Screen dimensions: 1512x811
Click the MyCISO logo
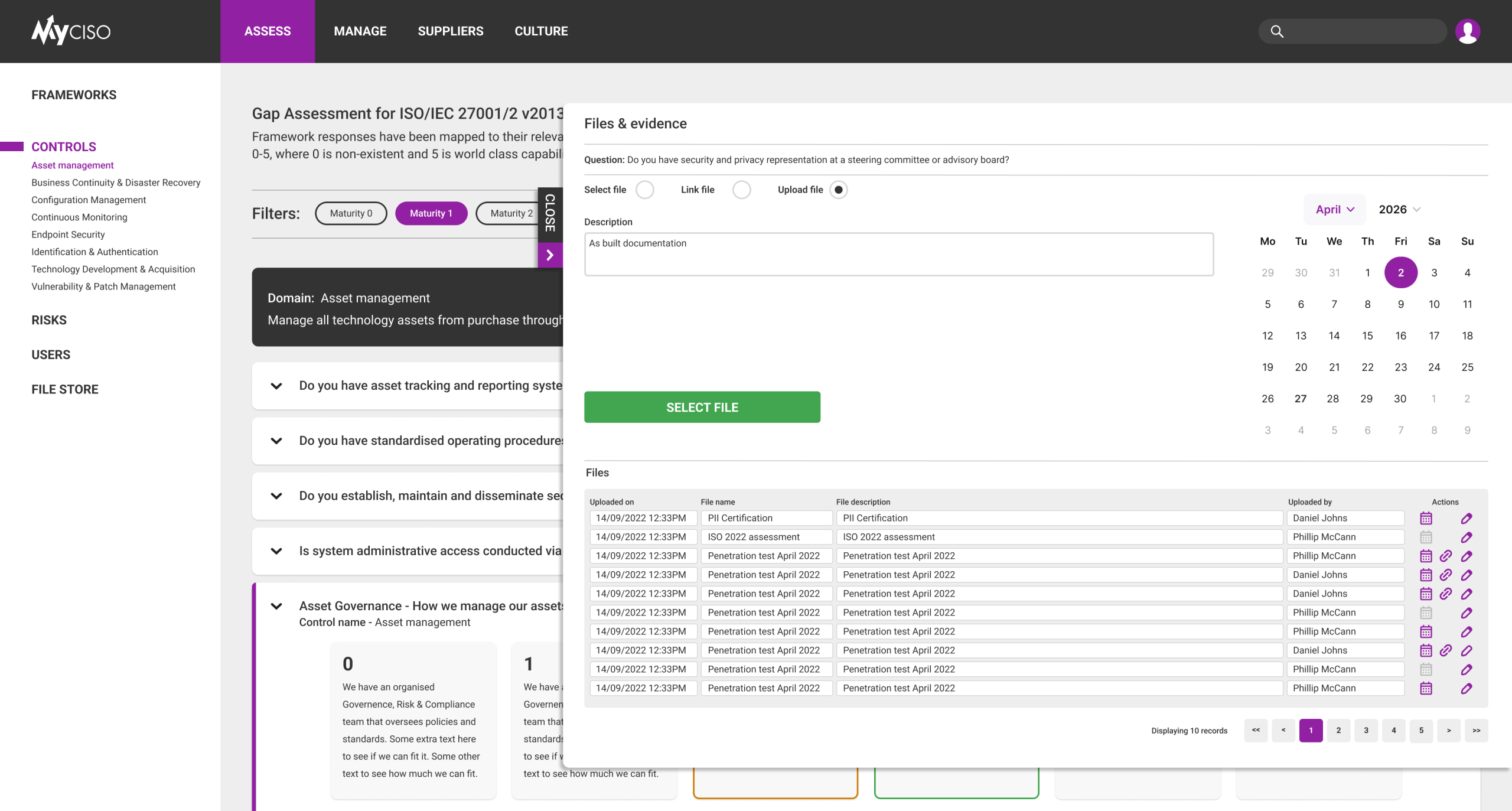pos(71,31)
